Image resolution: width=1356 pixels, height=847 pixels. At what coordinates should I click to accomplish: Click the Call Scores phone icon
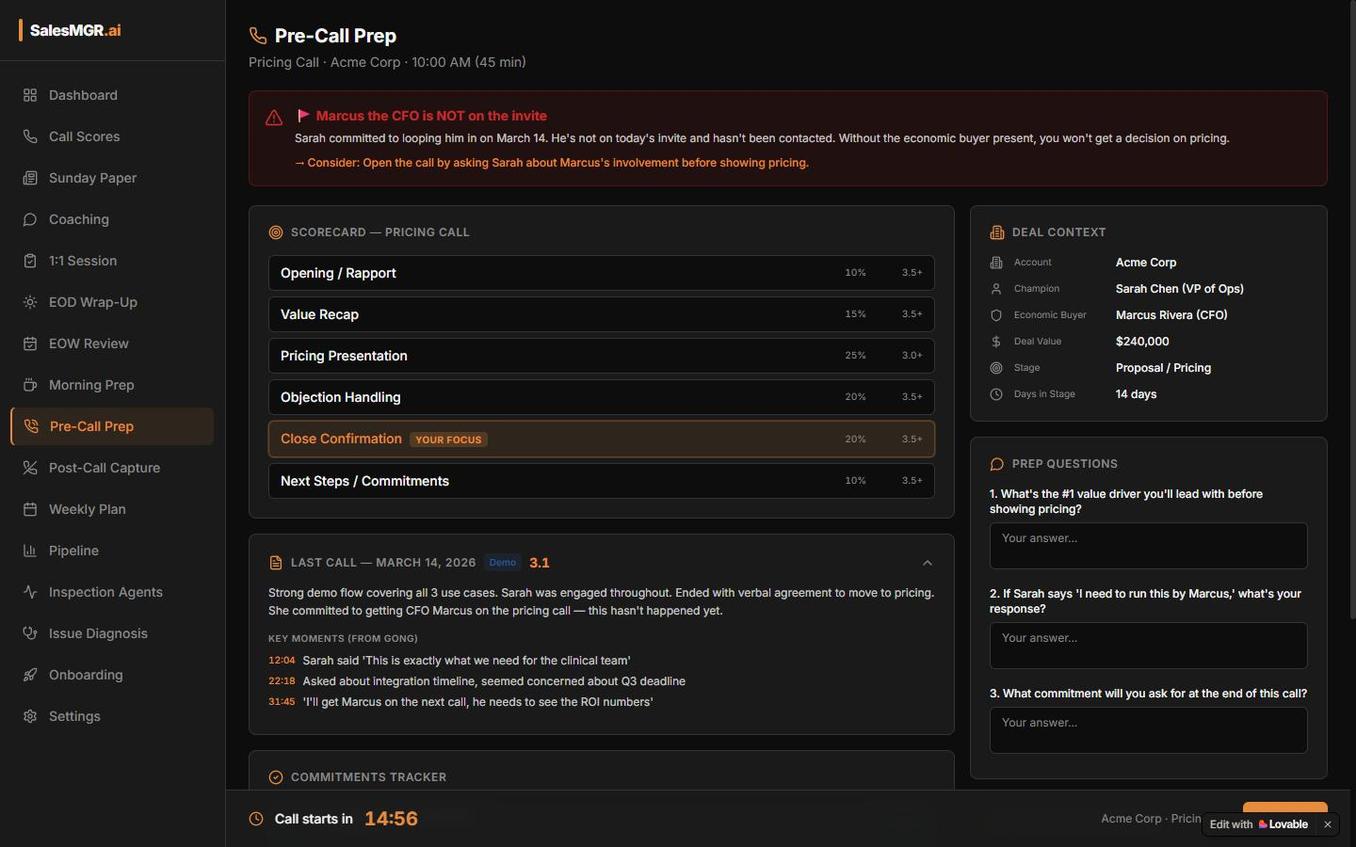point(30,136)
